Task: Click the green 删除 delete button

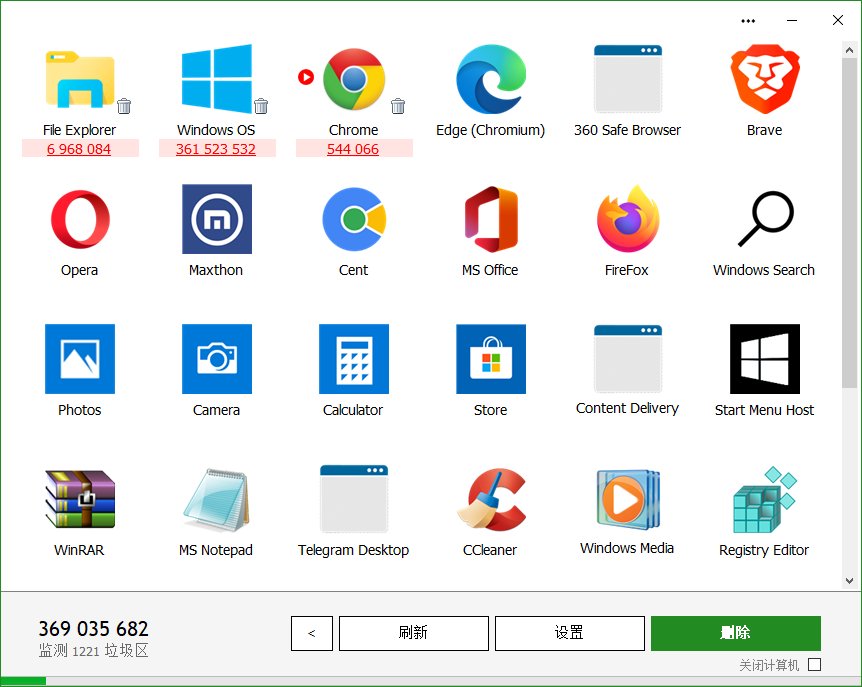Action: [x=736, y=633]
